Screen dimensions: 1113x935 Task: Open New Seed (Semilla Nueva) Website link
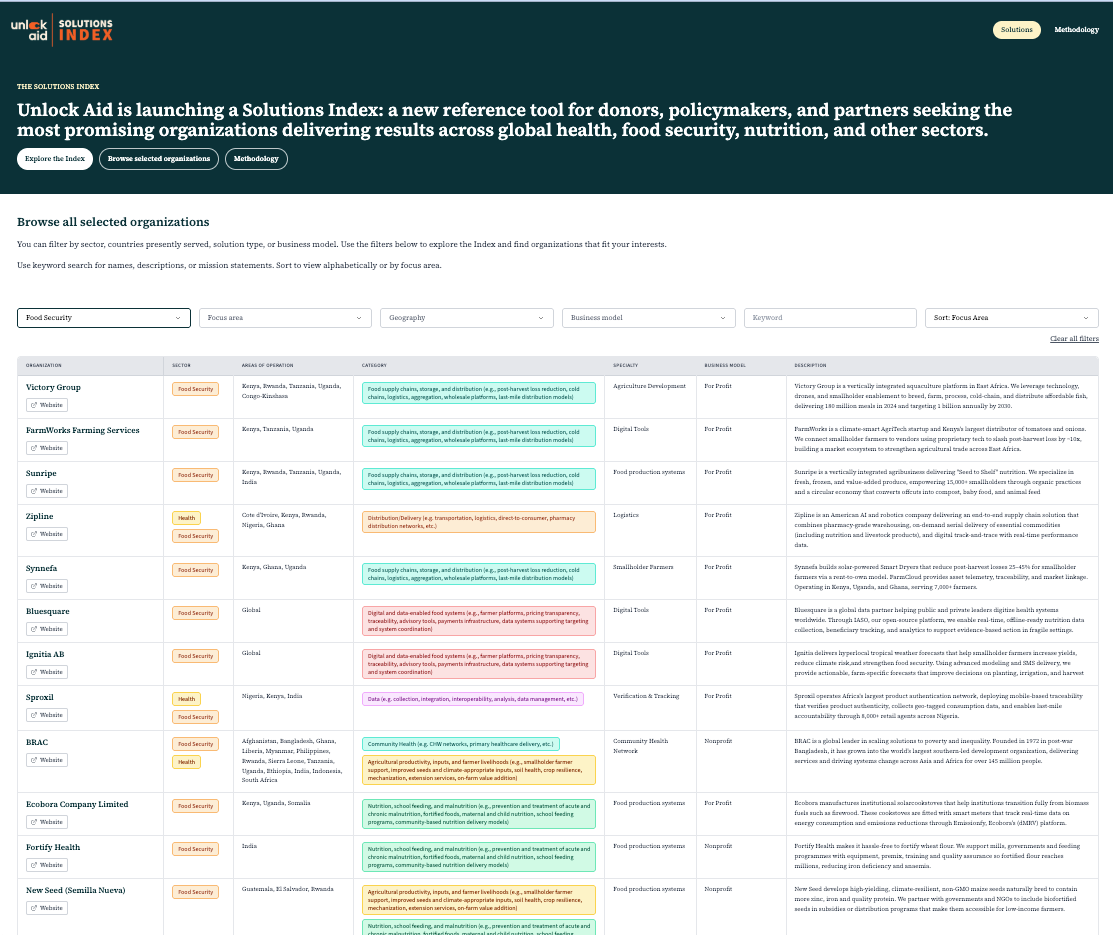click(x=47, y=908)
